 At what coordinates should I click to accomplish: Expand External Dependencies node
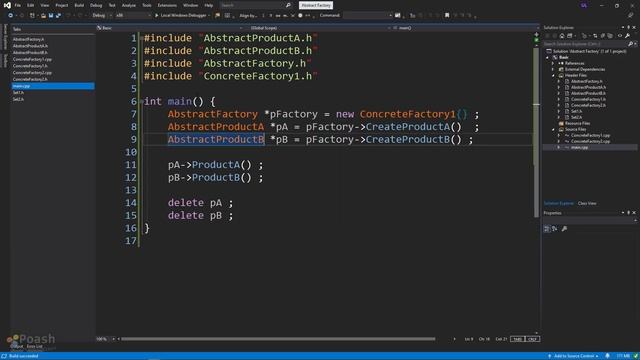click(553, 69)
